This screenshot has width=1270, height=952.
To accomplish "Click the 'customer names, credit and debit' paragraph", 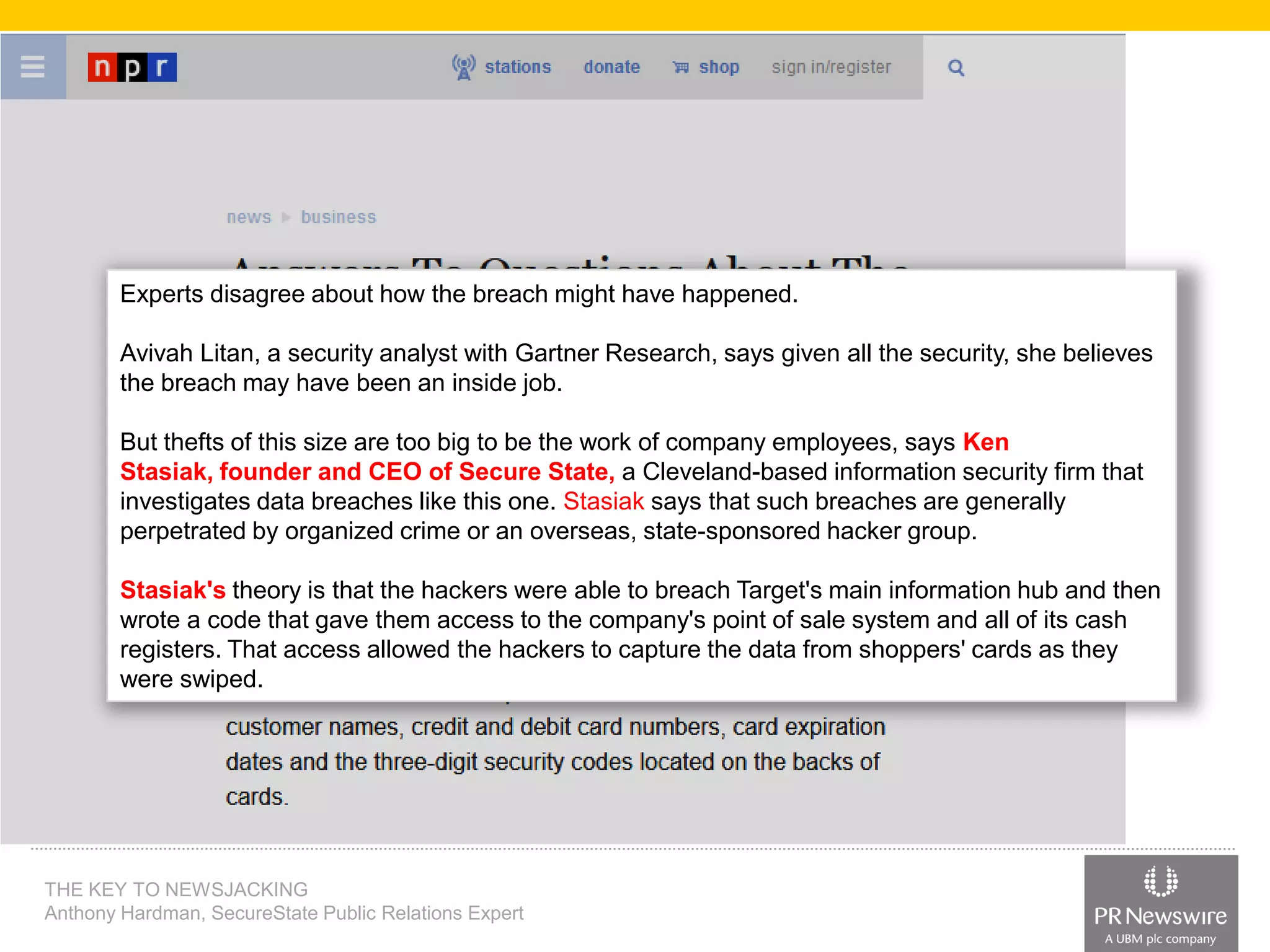I will [x=554, y=727].
